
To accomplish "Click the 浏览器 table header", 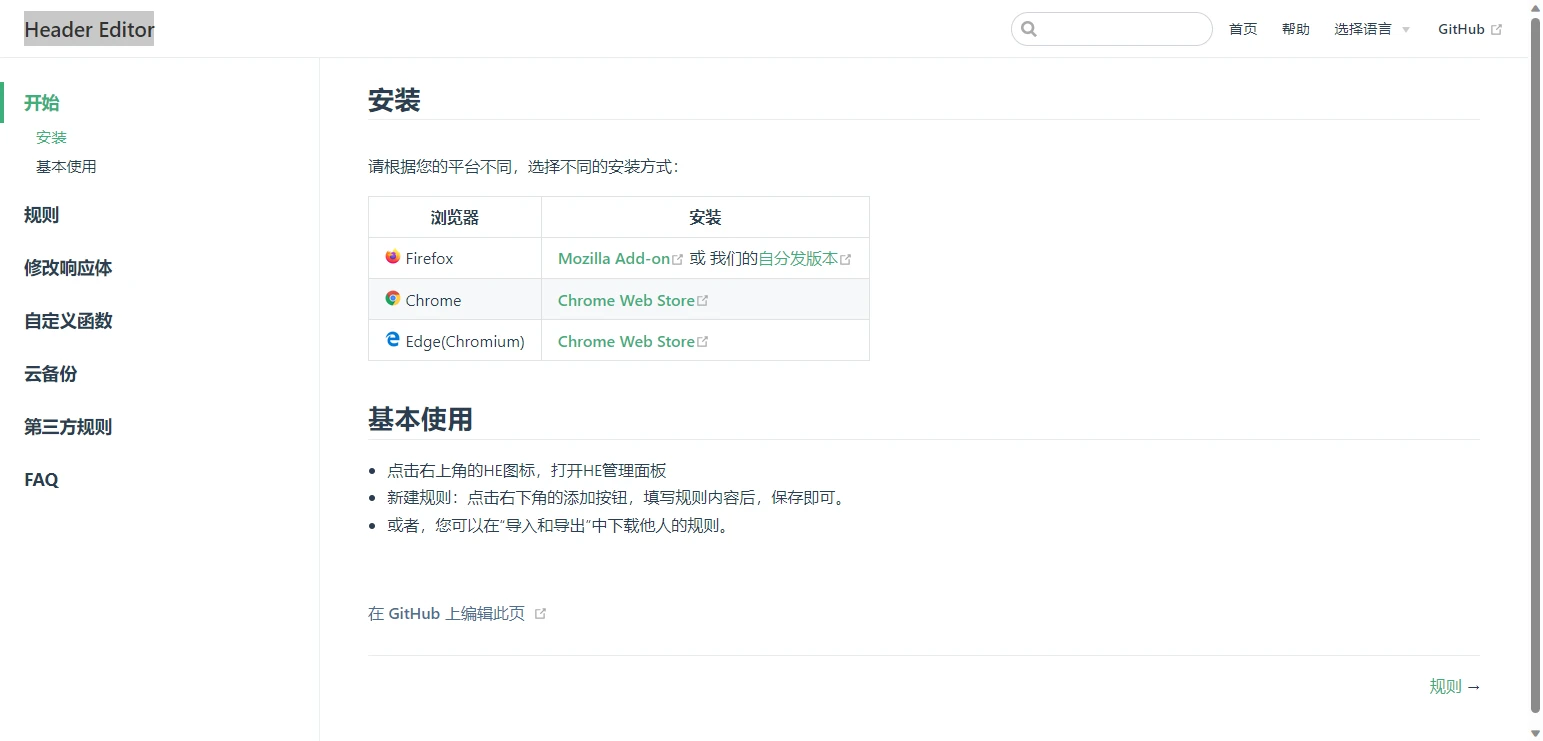I will tap(455, 217).
